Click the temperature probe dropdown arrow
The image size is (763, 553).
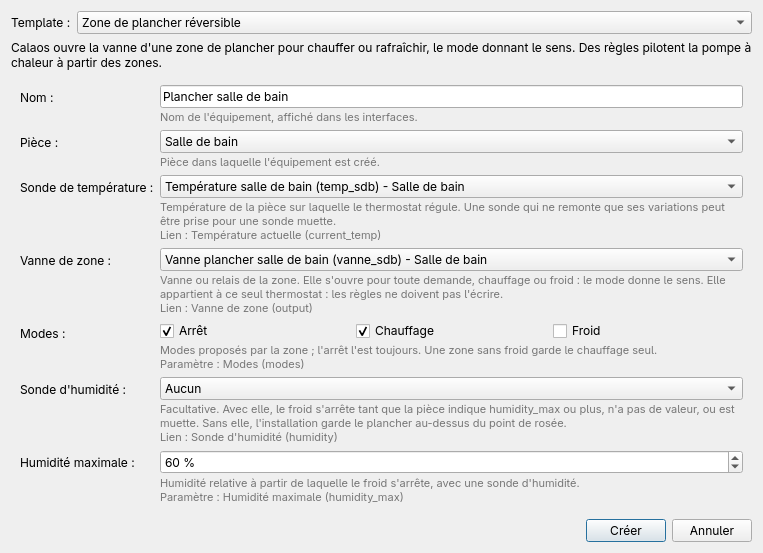point(731,186)
